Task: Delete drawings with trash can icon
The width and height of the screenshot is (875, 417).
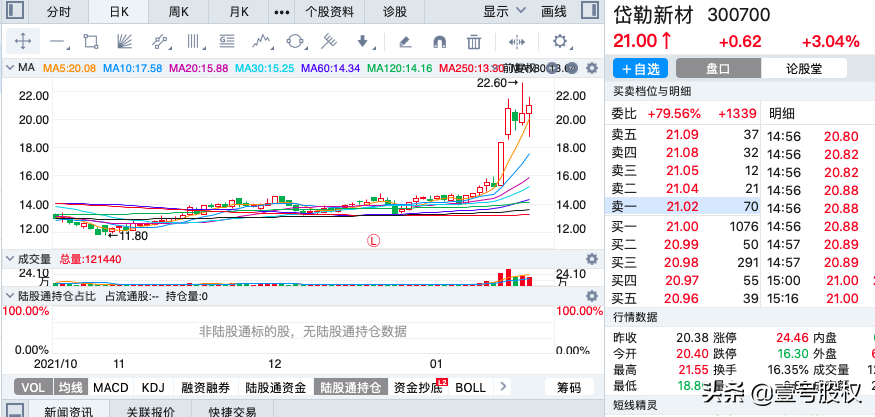Action: click(474, 42)
